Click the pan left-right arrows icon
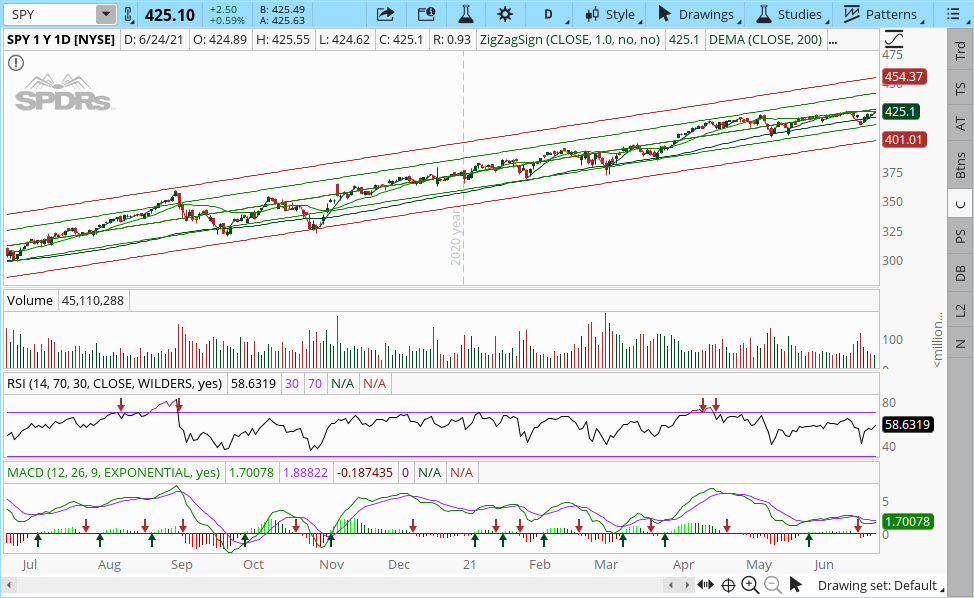This screenshot has height=598, width=974. [x=705, y=585]
